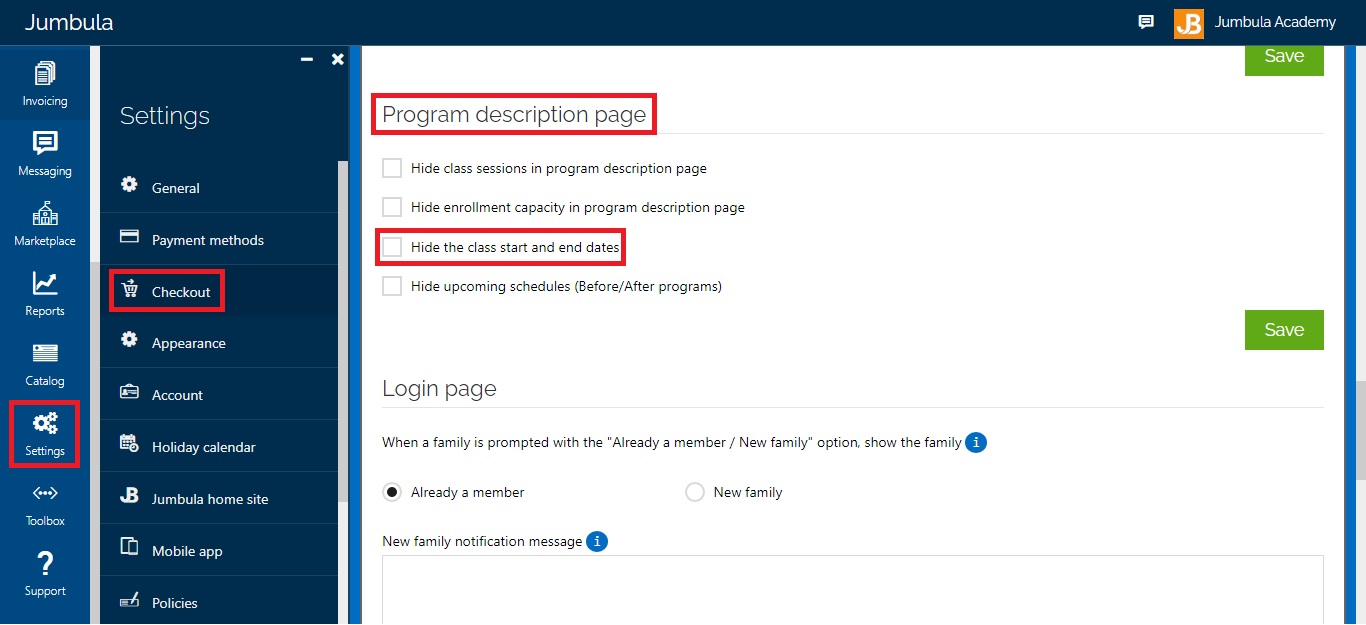Click the cart icon beside Checkout
The height and width of the screenshot is (625, 1366).
click(129, 290)
